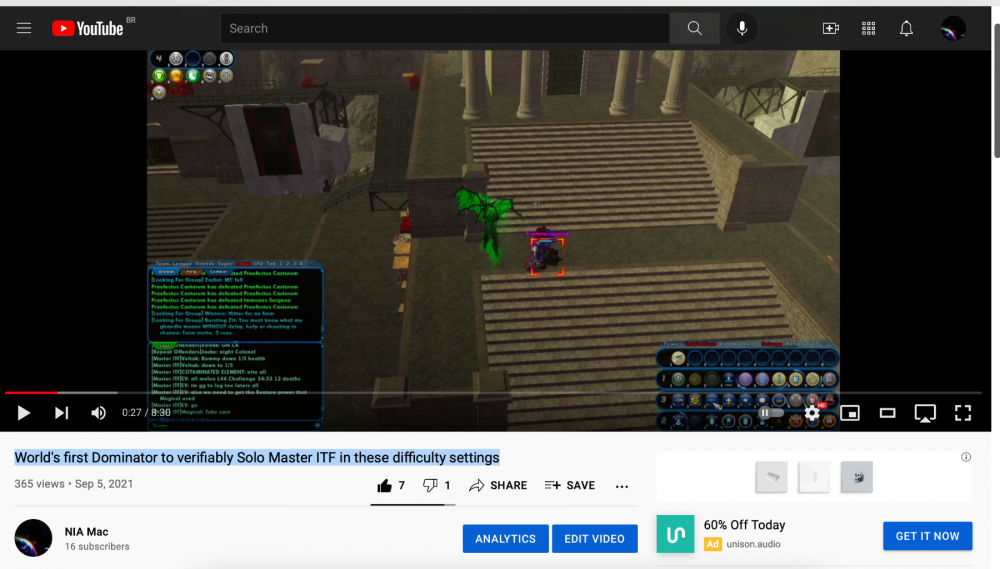
Task: Click the Sep 5, 2021 upload date
Action: (104, 484)
